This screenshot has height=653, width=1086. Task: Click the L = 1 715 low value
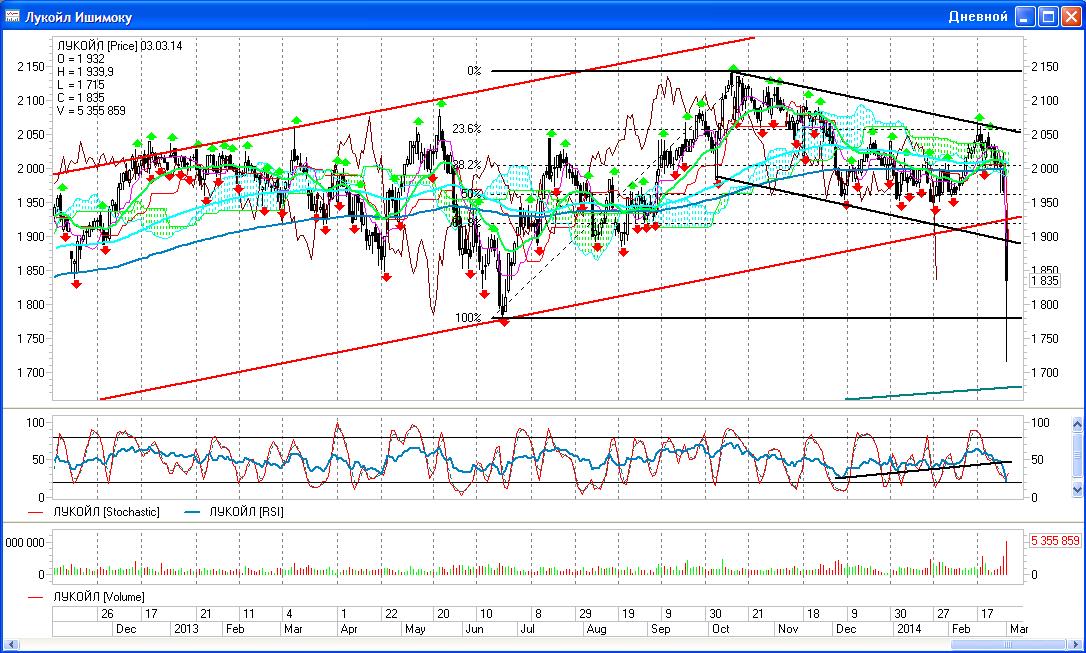(80, 84)
